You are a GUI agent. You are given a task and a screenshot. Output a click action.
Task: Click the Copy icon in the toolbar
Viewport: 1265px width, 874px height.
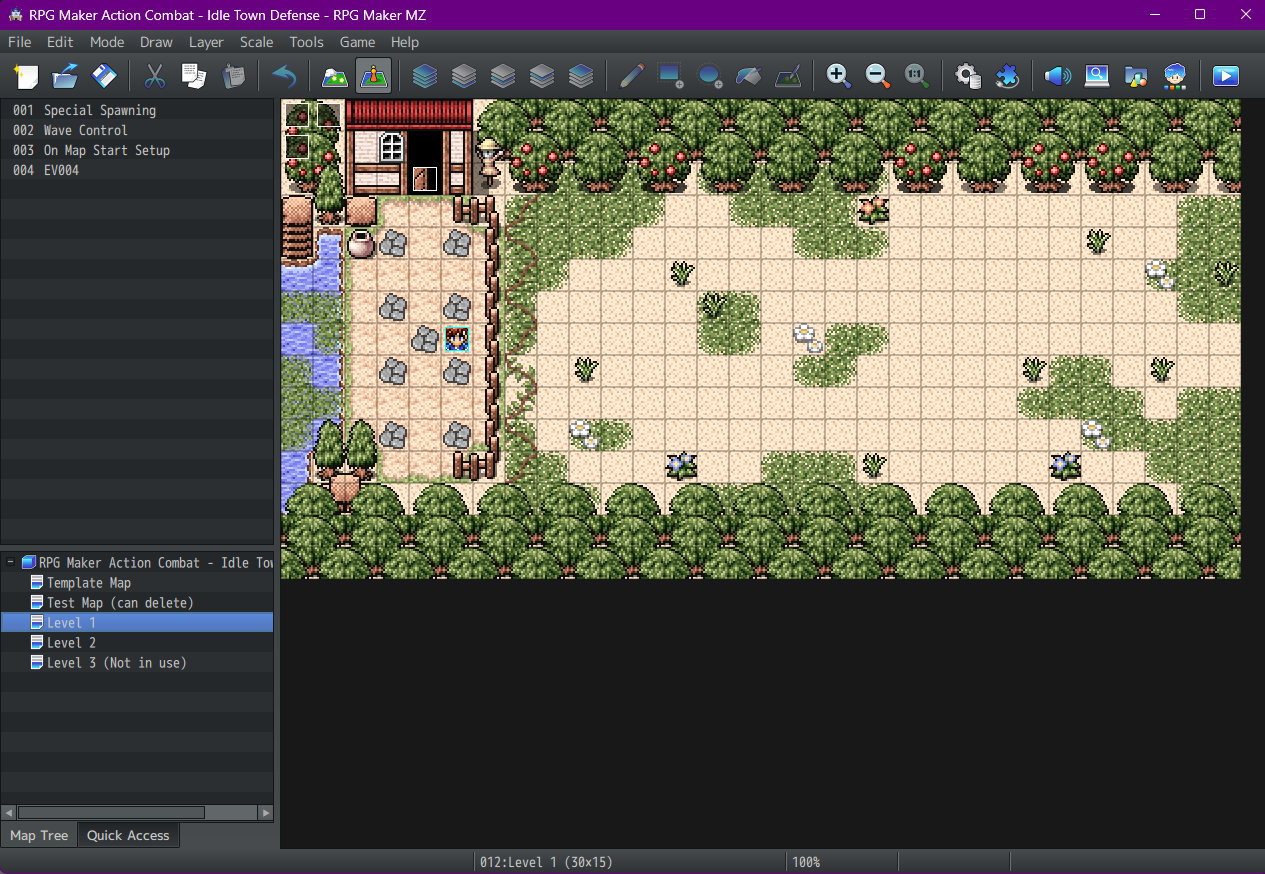click(194, 76)
